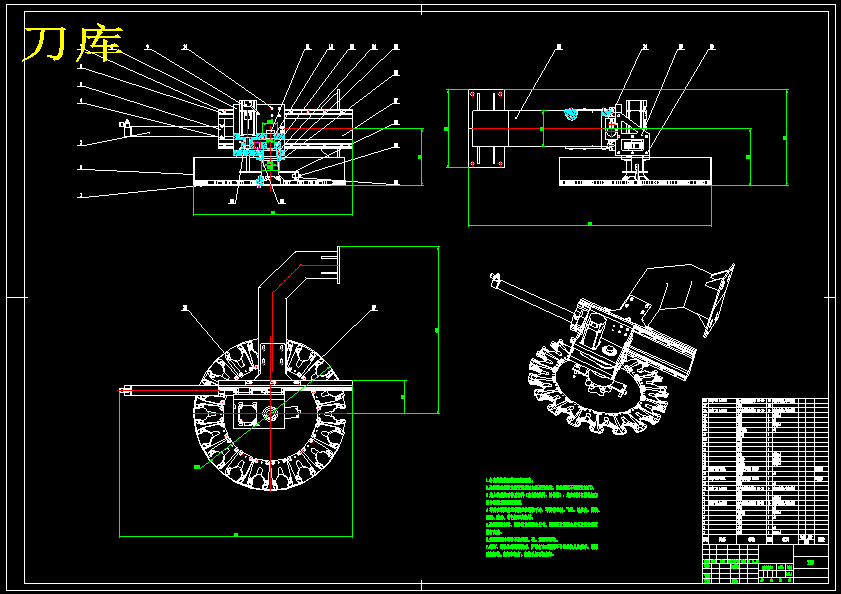Select the green height dimension right of side view
The height and width of the screenshot is (594, 841).
pos(786,137)
